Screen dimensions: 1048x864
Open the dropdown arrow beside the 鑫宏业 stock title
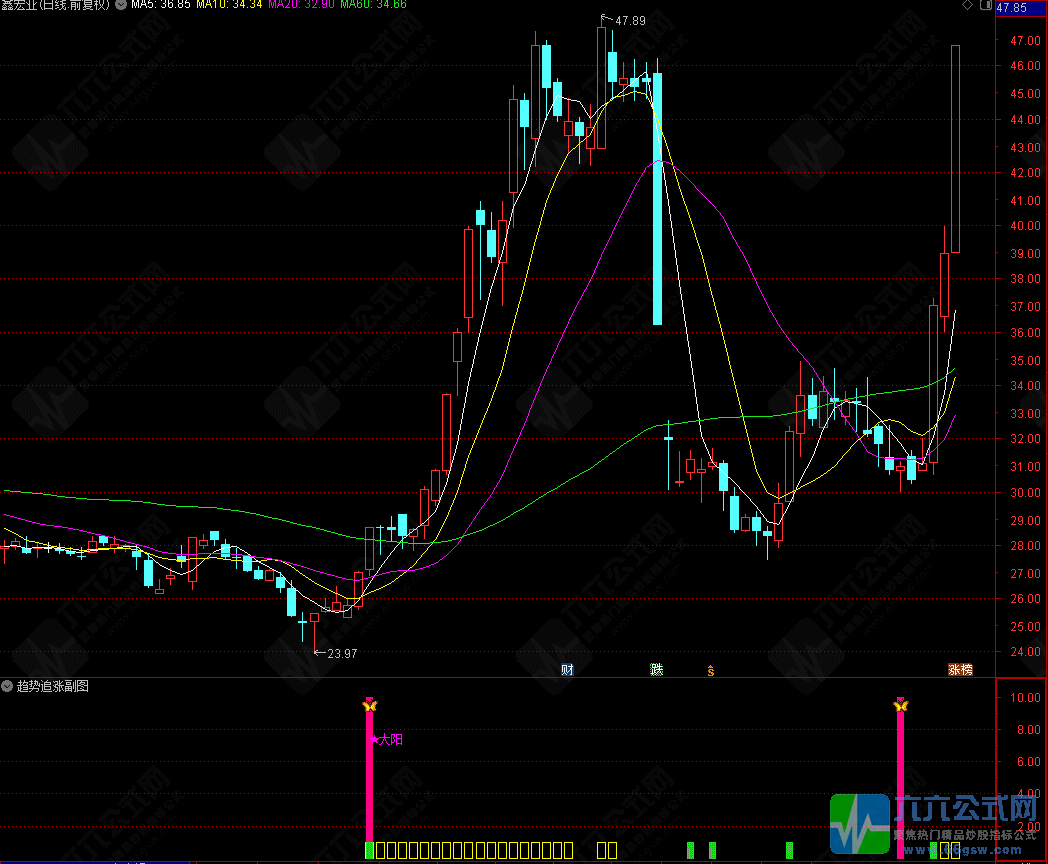click(121, 5)
